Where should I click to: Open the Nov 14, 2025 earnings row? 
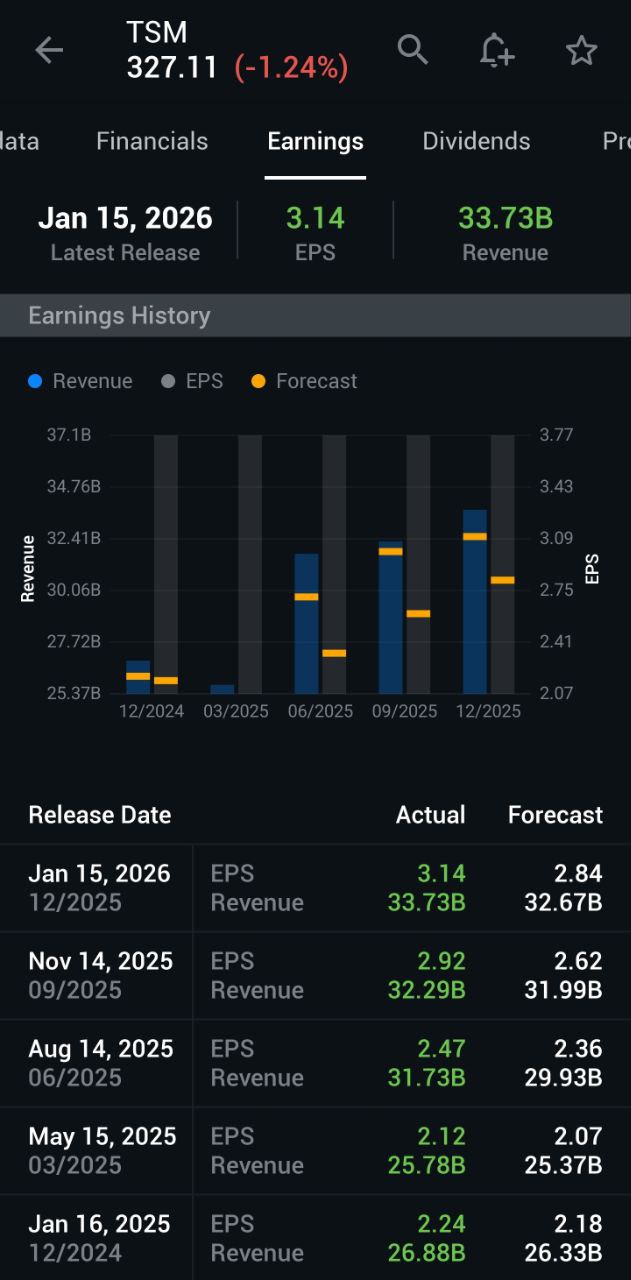point(315,975)
